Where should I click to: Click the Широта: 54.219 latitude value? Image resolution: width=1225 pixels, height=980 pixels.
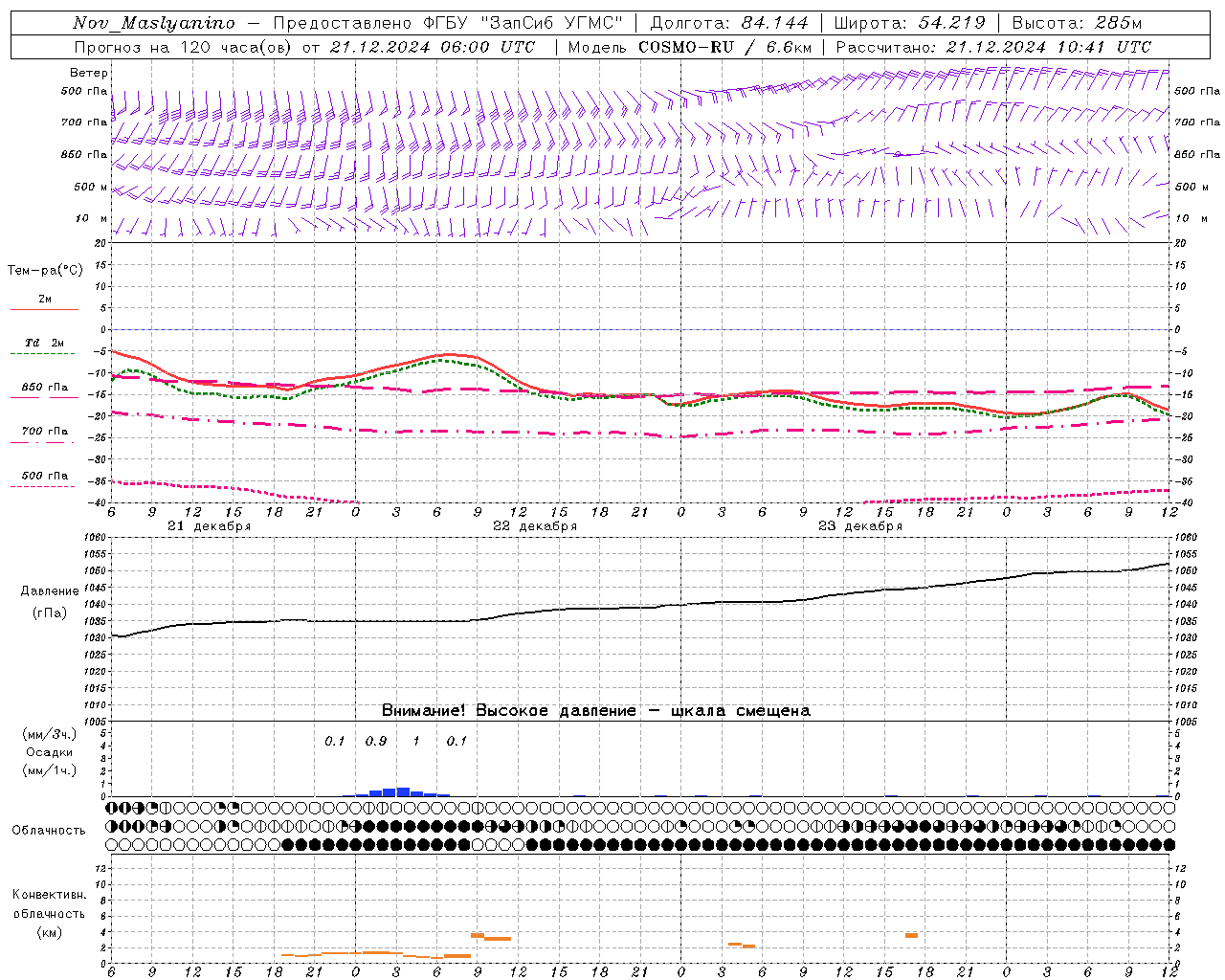pos(909,23)
